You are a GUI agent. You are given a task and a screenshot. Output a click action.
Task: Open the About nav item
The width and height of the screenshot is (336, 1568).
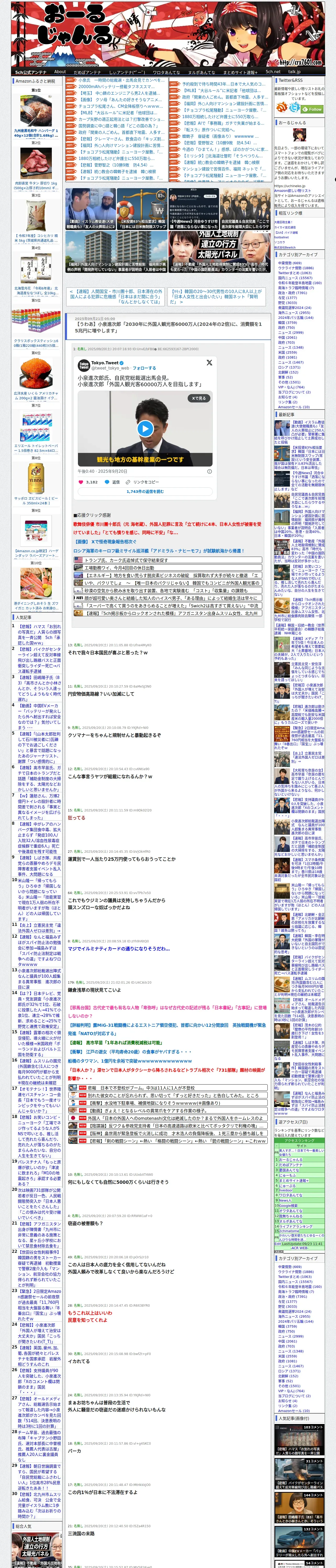60,71
